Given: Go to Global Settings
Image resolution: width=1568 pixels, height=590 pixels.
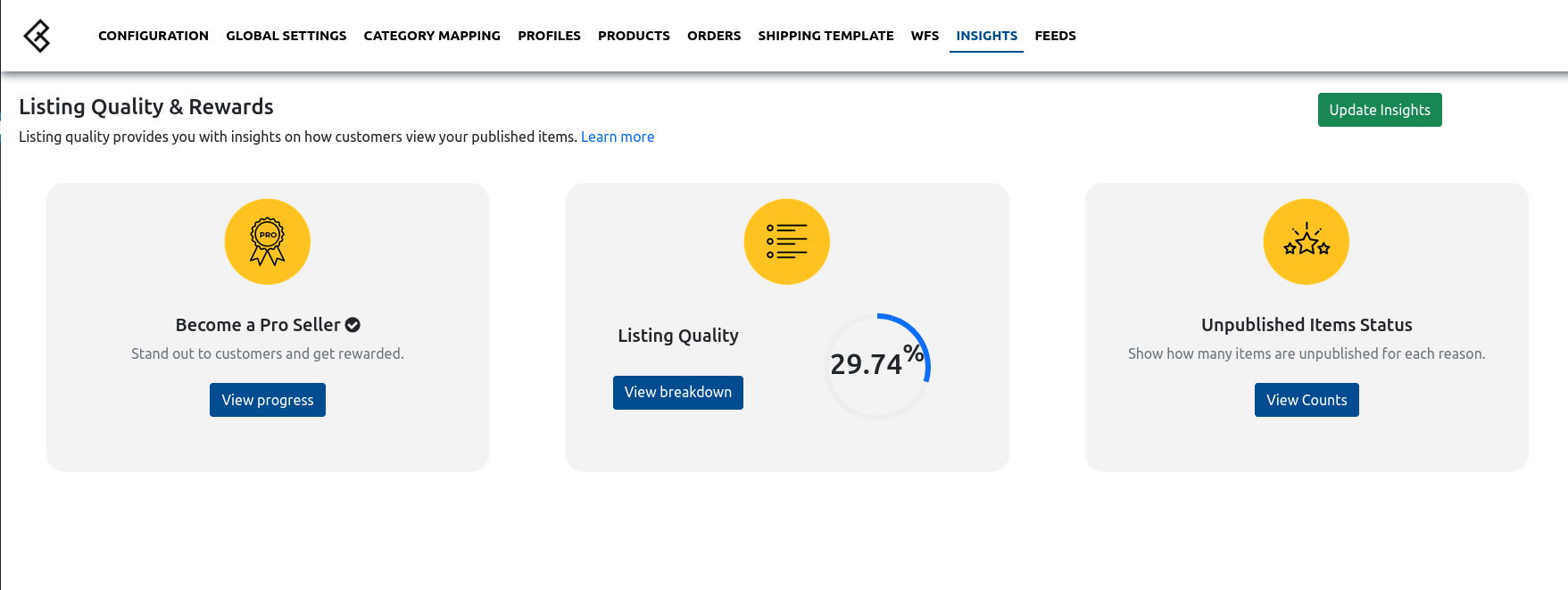Looking at the screenshot, I should 286,36.
